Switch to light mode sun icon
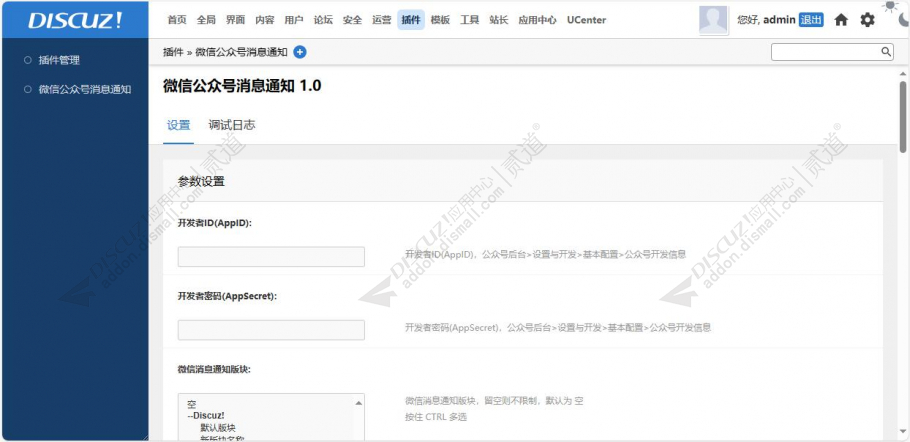The image size is (910, 442). pyautogui.click(x=889, y=6)
